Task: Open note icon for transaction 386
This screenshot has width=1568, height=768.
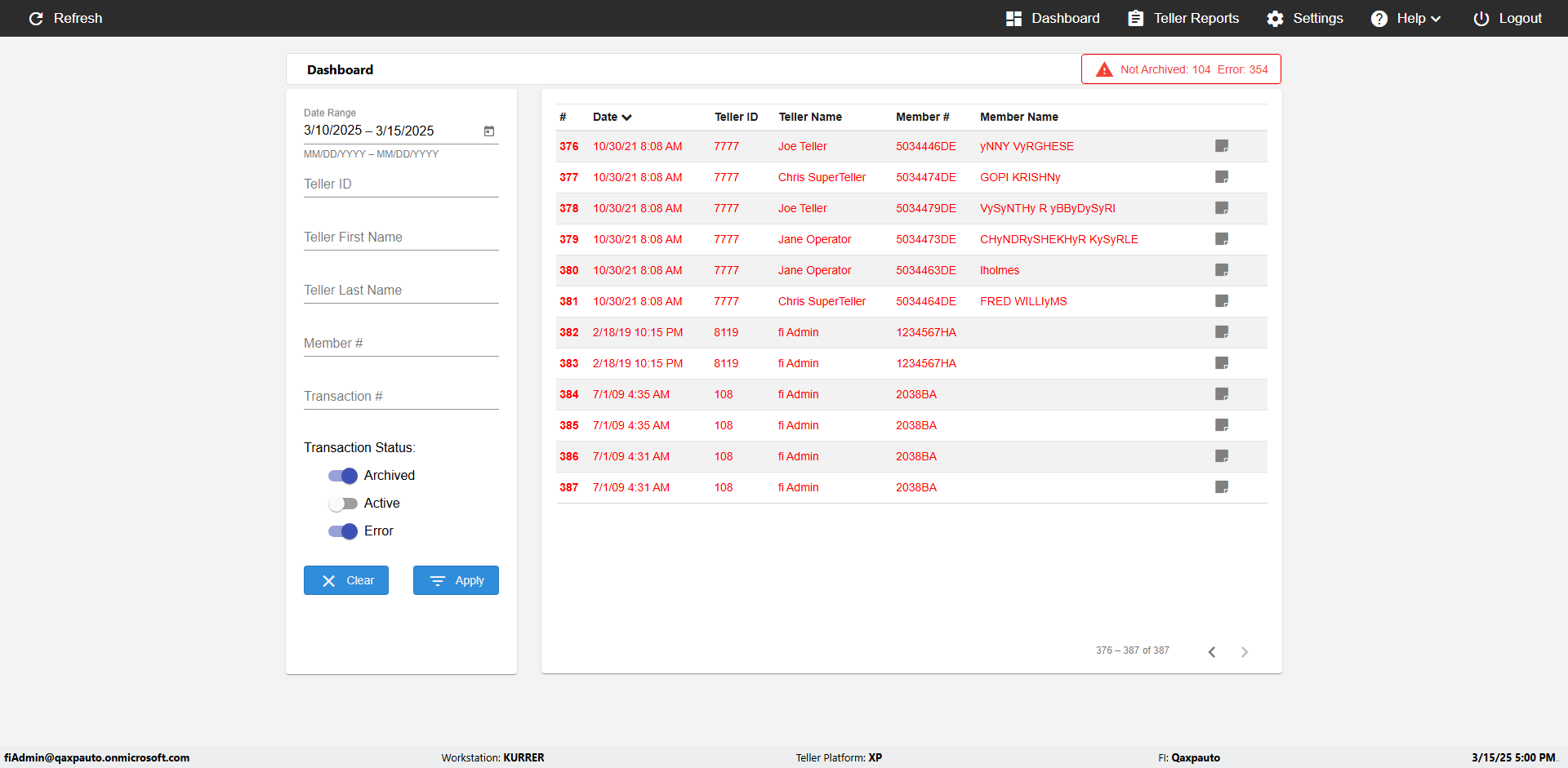Action: click(x=1222, y=456)
